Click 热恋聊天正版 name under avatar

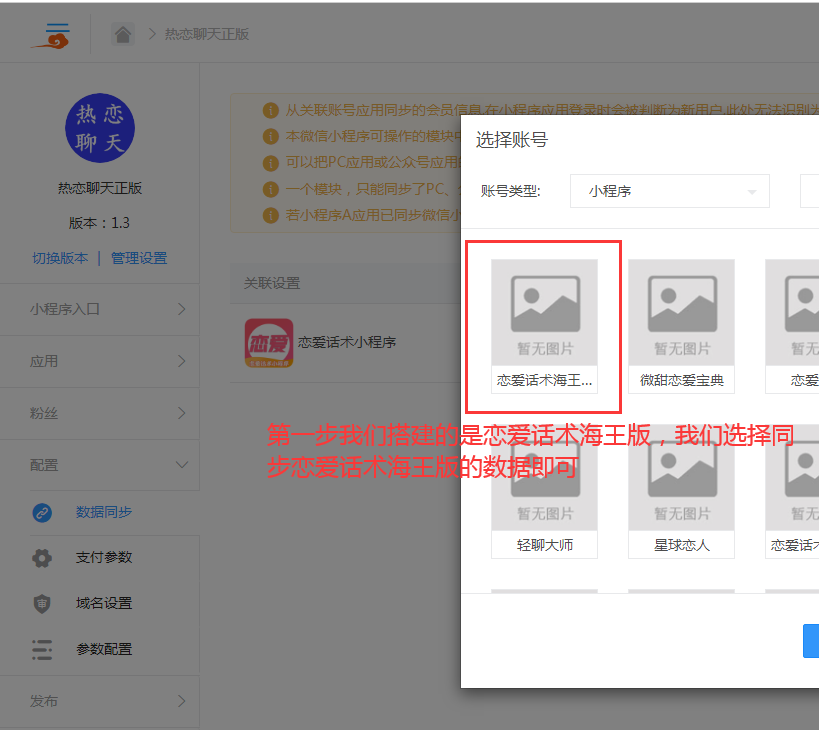(100, 189)
